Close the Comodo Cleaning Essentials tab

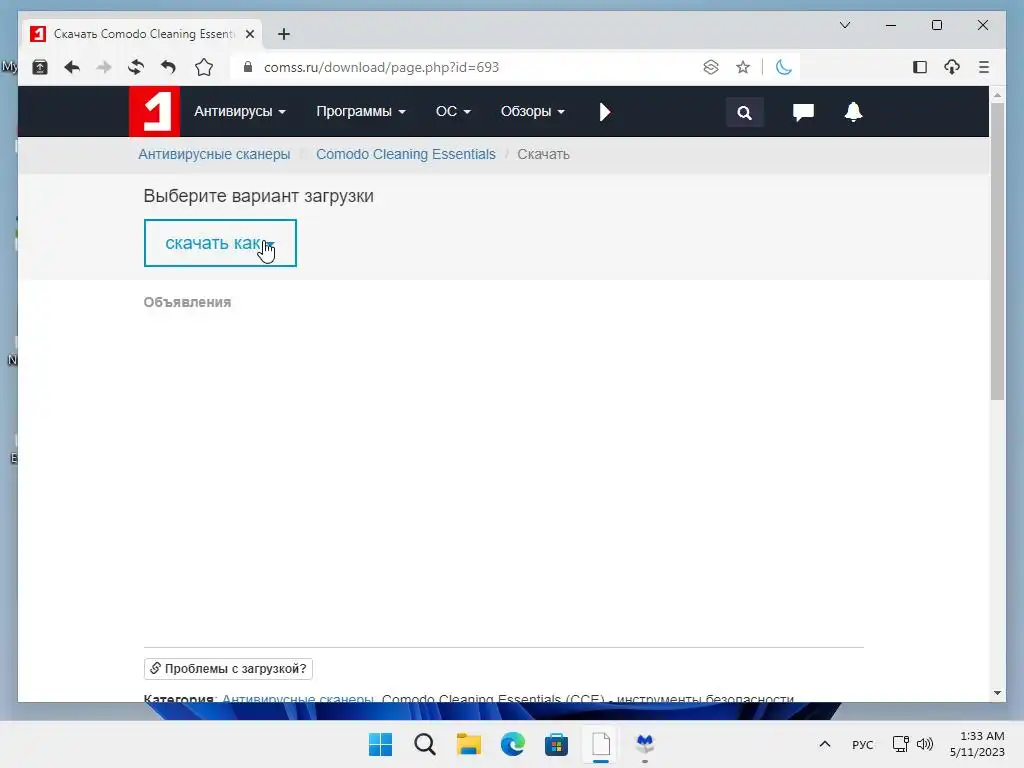(249, 34)
